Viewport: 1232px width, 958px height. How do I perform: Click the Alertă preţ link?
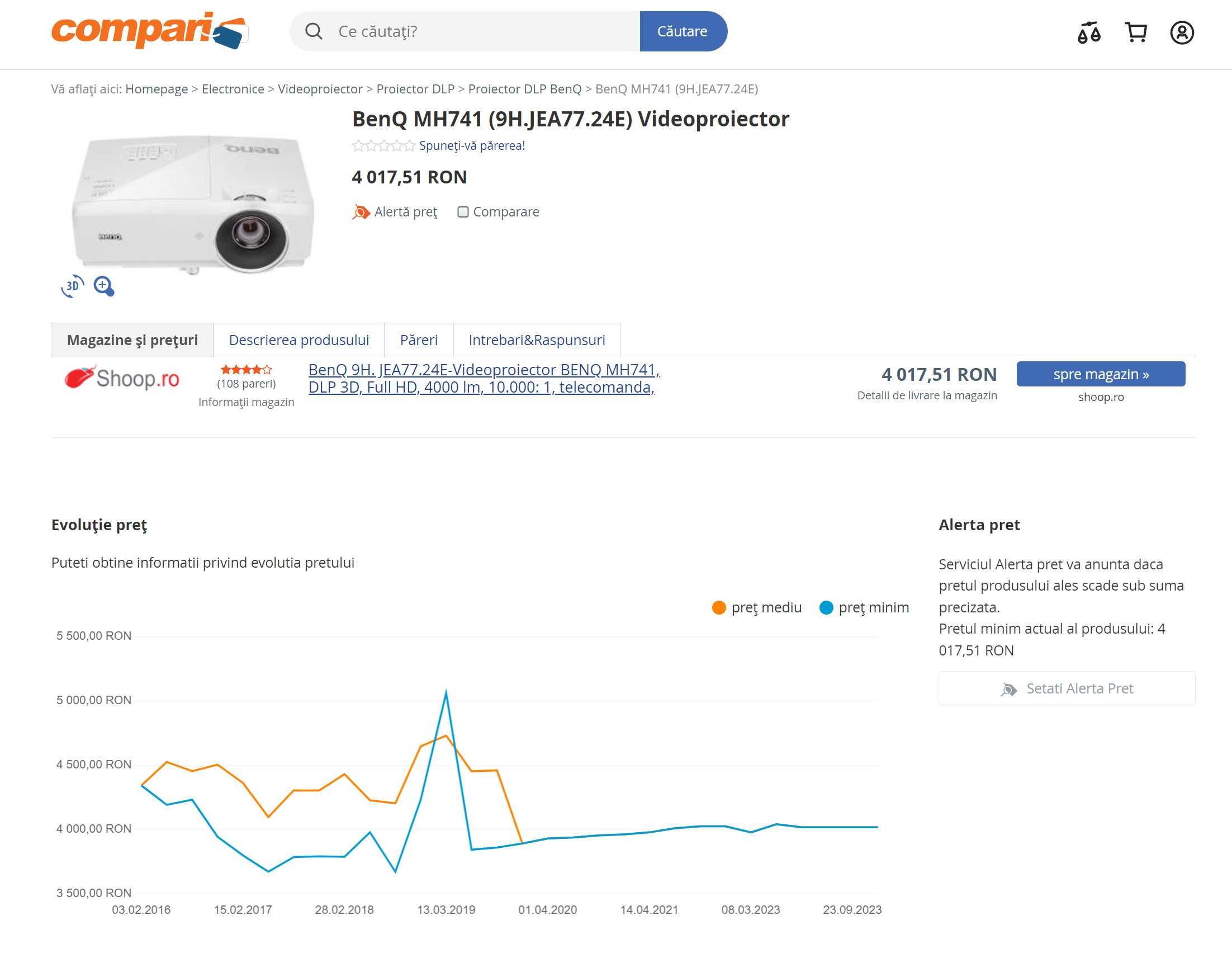tap(406, 212)
